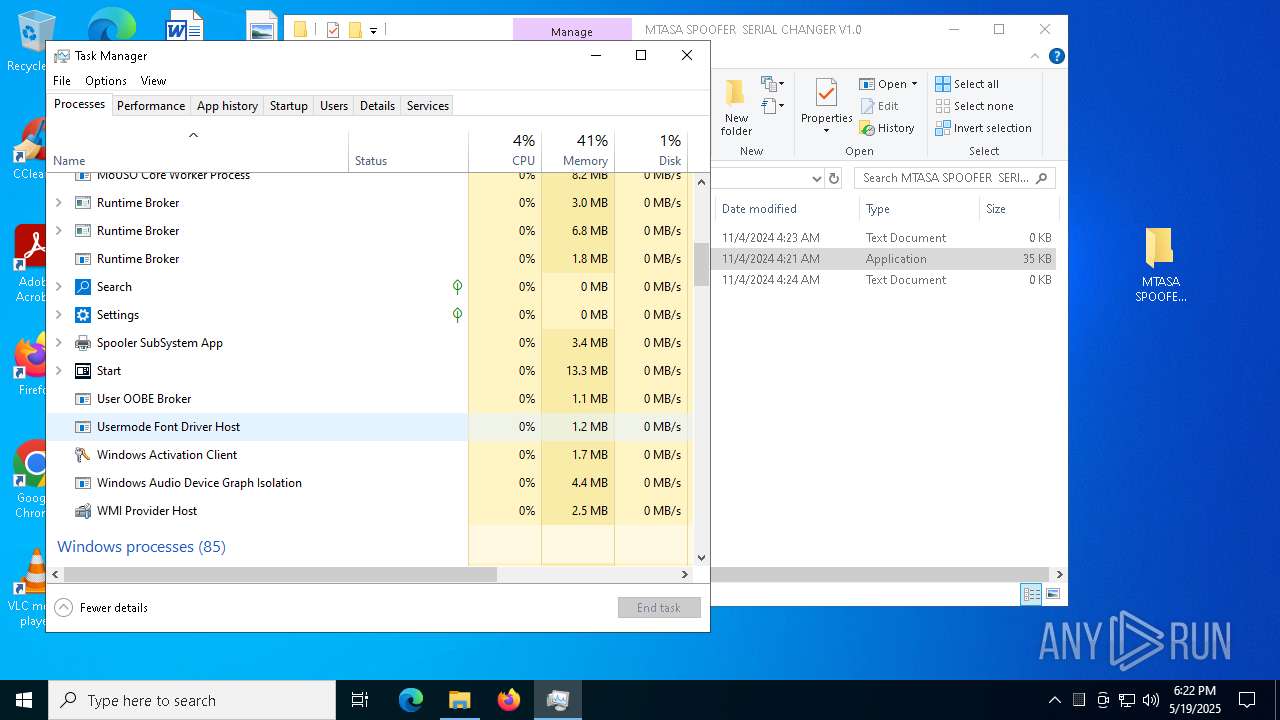Switch to the Startup tab
Viewport: 1280px width, 720px height.
289,105
